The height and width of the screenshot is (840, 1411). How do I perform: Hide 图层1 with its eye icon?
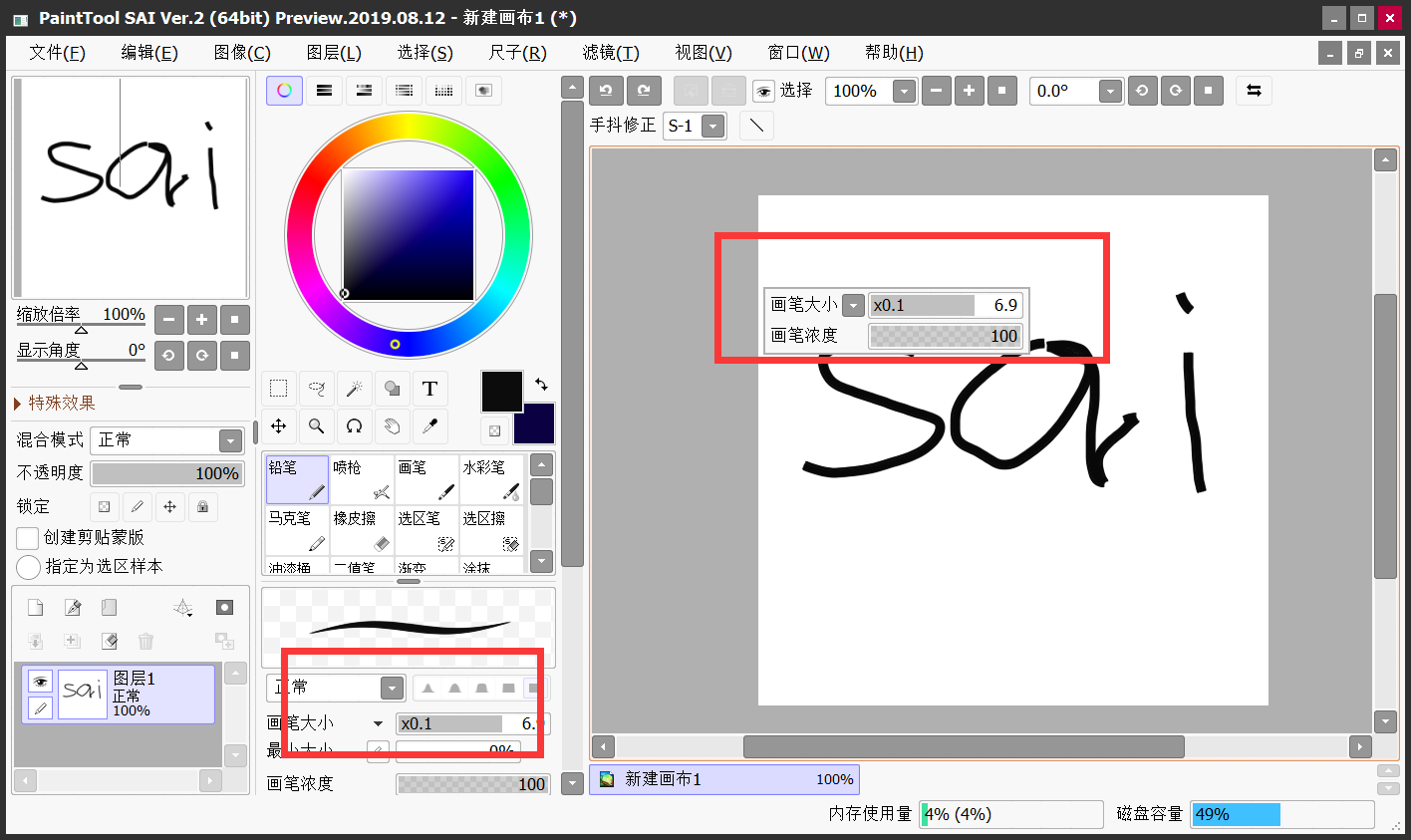pyautogui.click(x=40, y=682)
